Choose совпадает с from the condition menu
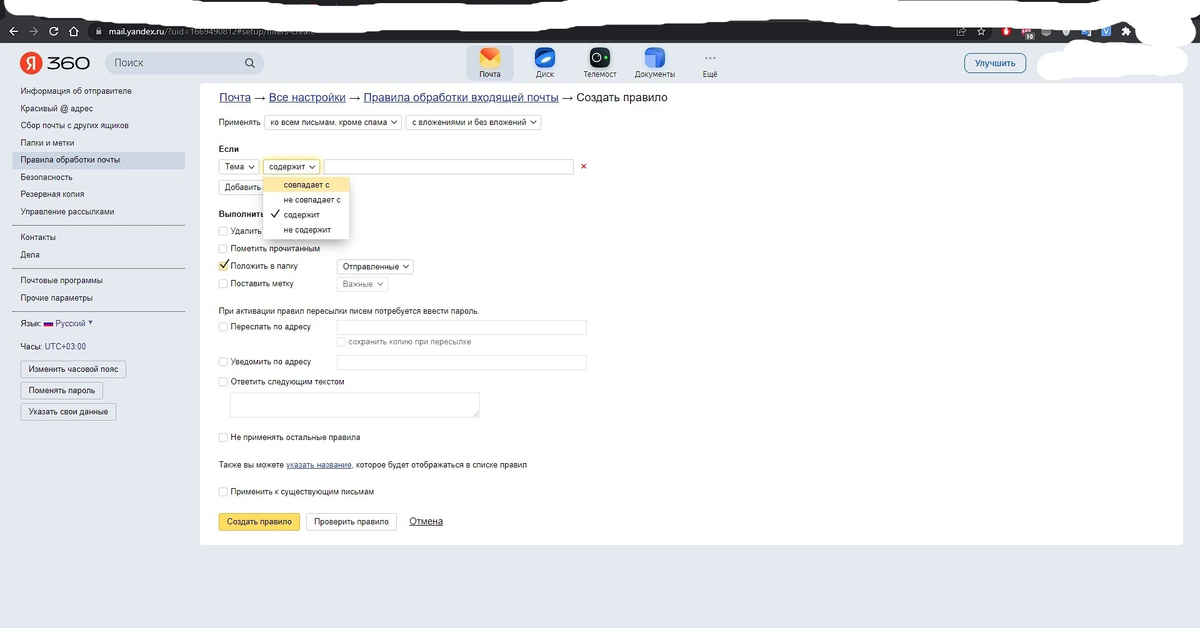Image resolution: width=1200 pixels, height=628 pixels. tap(306, 185)
